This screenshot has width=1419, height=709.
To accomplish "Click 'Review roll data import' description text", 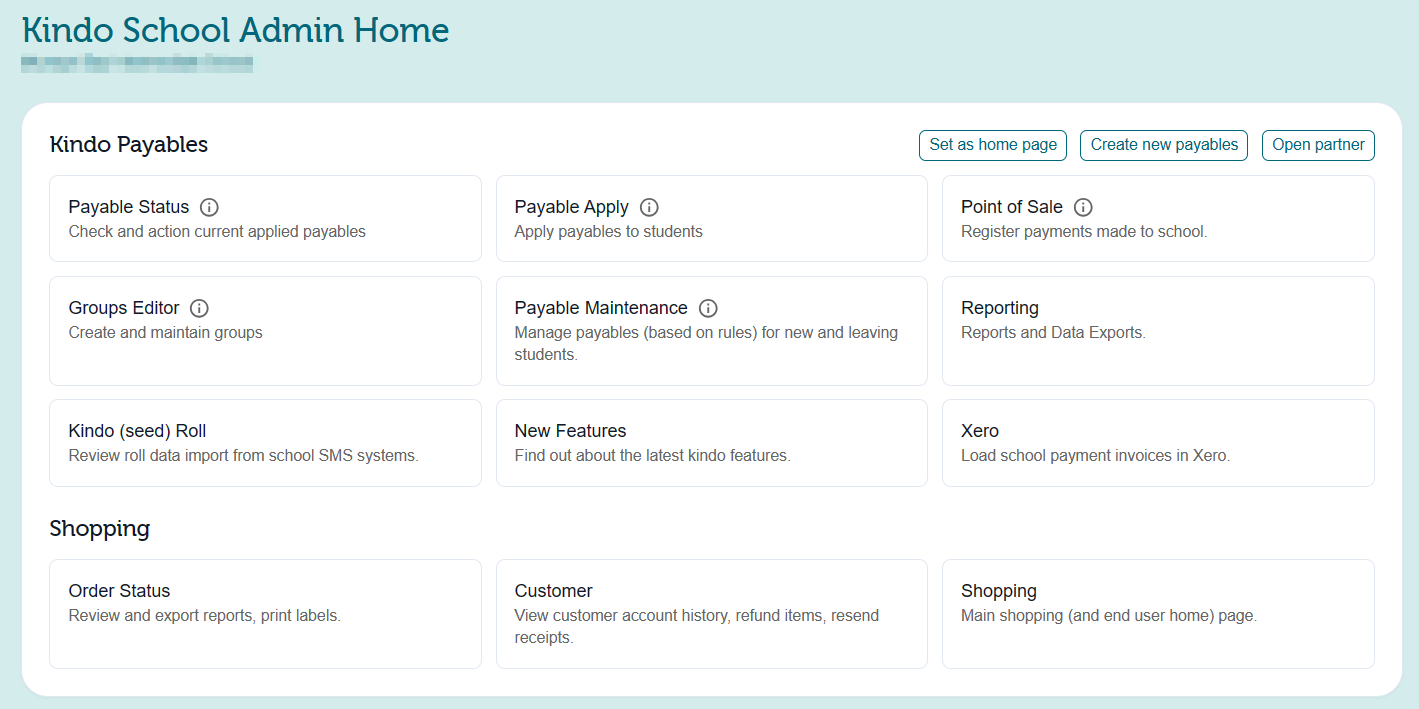I will tap(243, 456).
